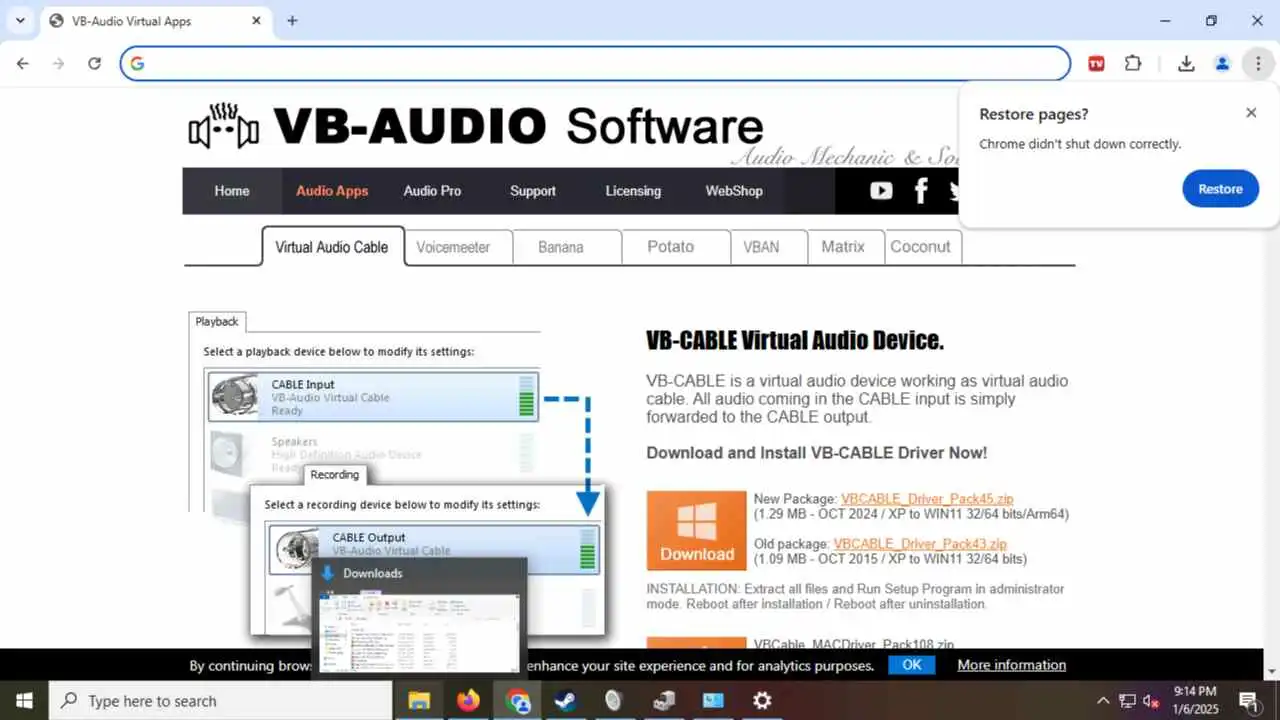Click the red TV extension icon
The height and width of the screenshot is (720, 1280).
[1096, 63]
